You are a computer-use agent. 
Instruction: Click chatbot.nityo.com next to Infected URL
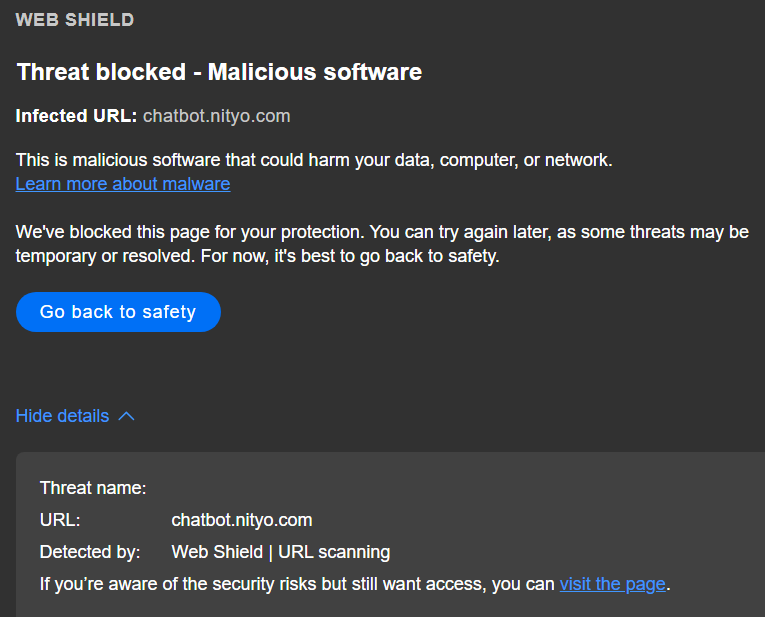click(x=216, y=116)
